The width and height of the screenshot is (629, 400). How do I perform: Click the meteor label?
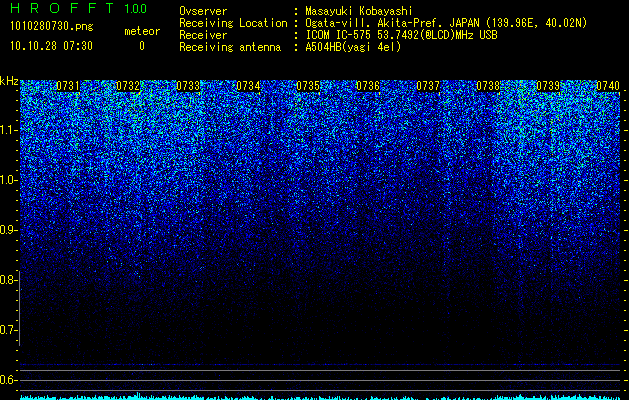pos(142,31)
